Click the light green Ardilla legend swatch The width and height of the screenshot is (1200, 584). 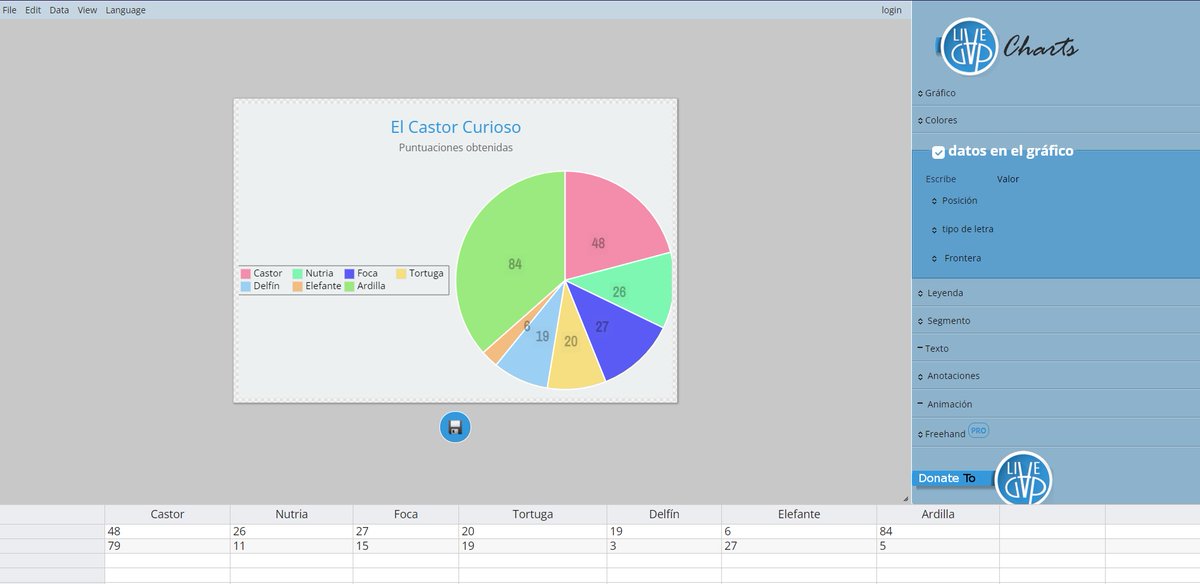pyautogui.click(x=349, y=286)
